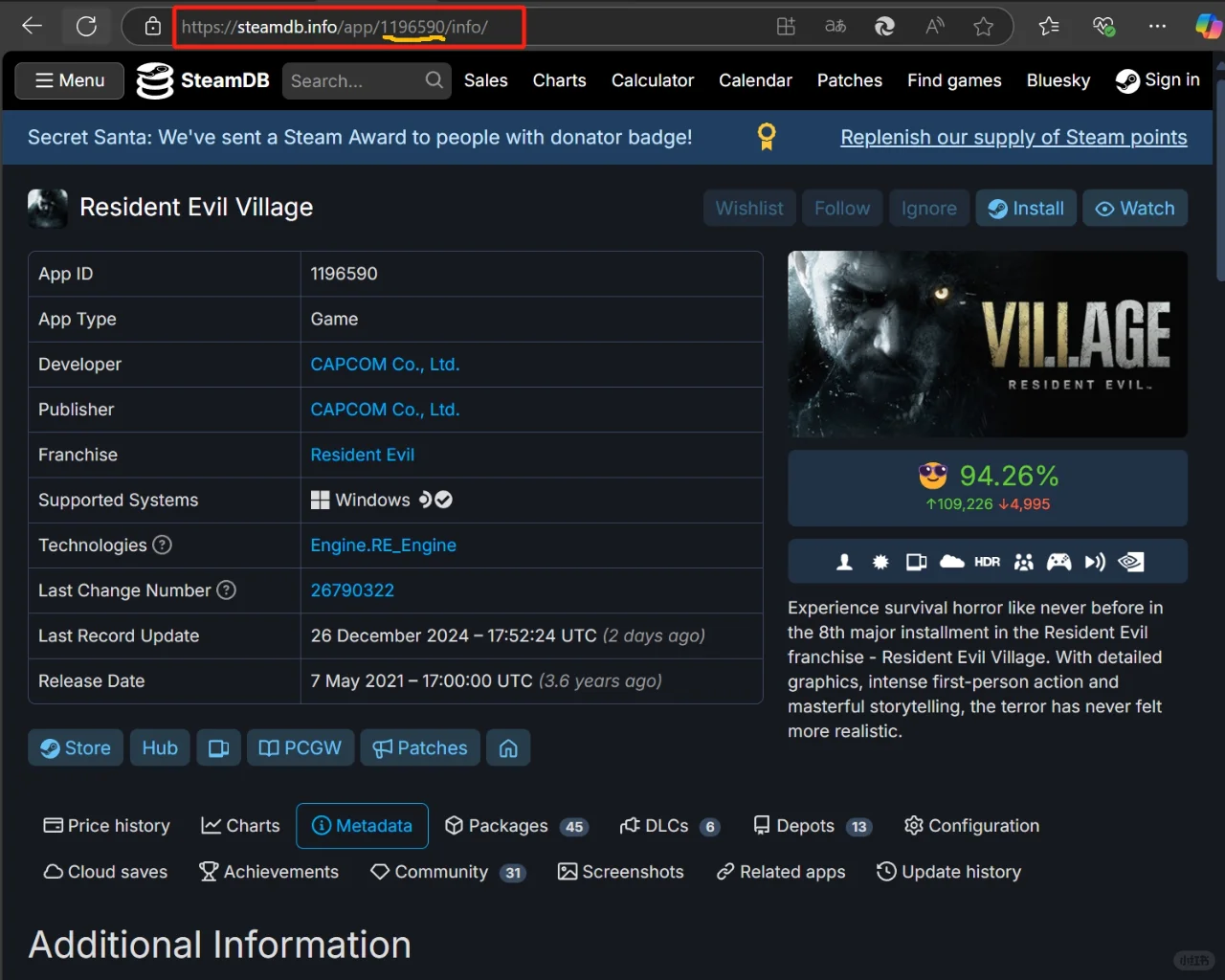Open the Achievements tab

[x=269, y=872]
